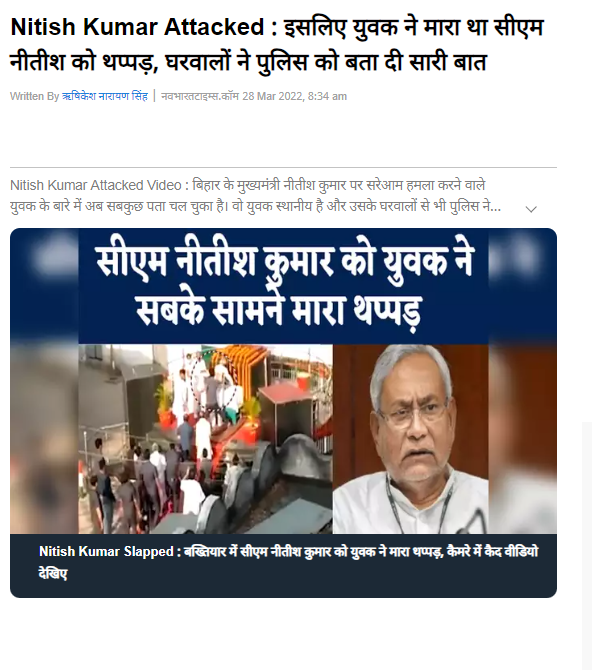Open author link ऋषिकेश नारायण सिंह

tap(105, 96)
